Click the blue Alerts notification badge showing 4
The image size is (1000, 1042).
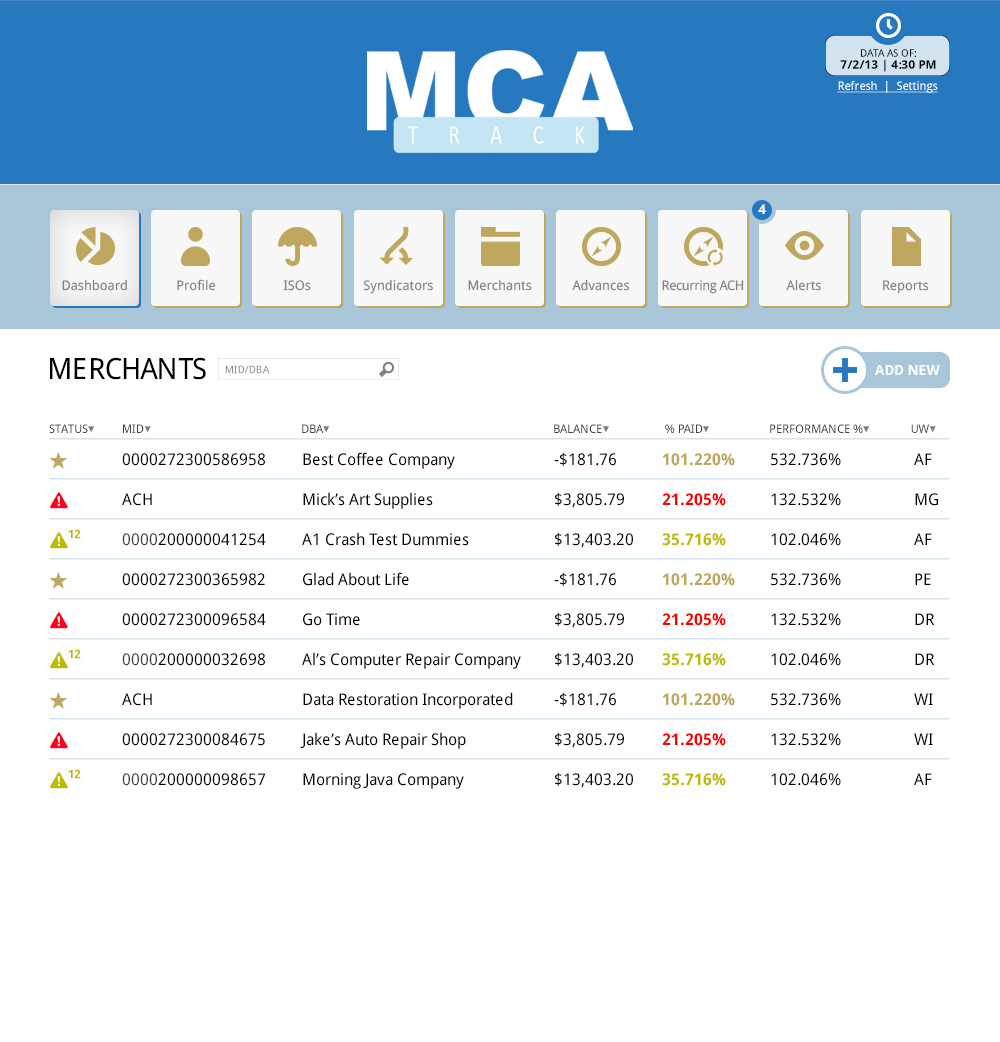coord(762,210)
